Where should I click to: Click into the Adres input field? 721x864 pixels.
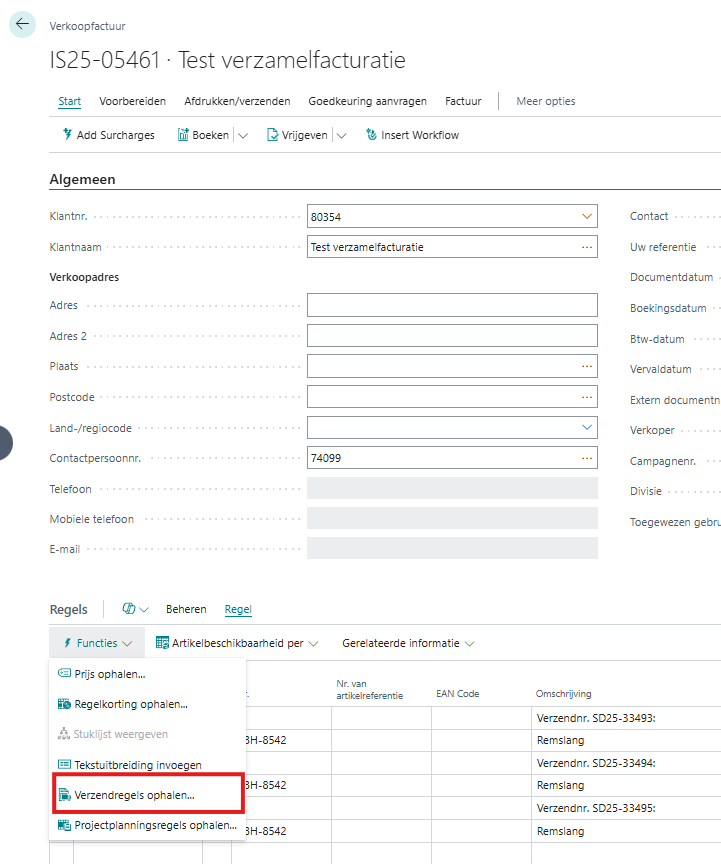point(452,305)
